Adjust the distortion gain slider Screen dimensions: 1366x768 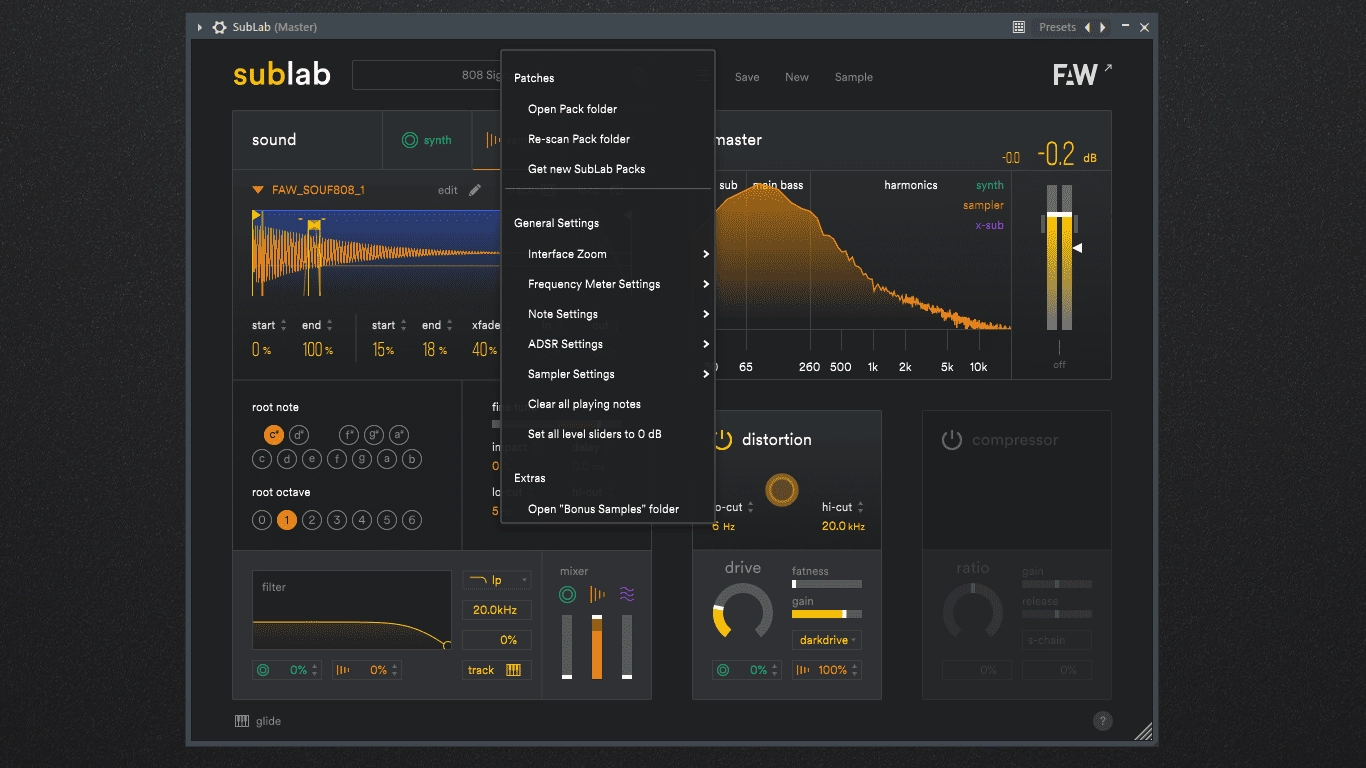pyautogui.click(x=827, y=613)
